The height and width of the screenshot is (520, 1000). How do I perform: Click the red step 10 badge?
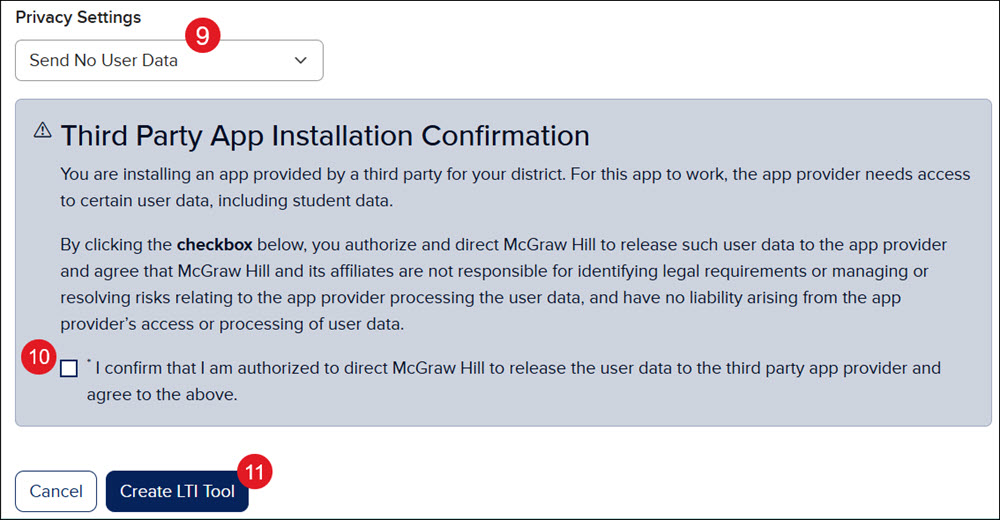coord(39,357)
